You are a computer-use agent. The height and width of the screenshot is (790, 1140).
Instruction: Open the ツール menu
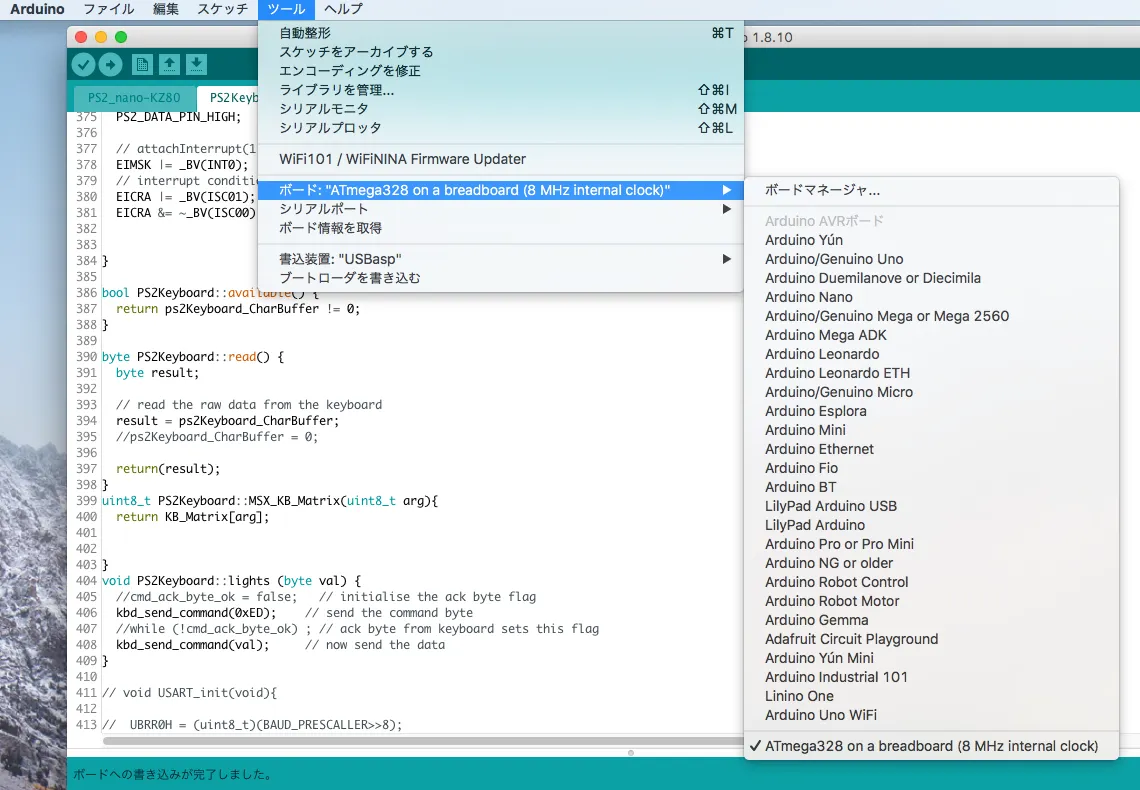[286, 9]
